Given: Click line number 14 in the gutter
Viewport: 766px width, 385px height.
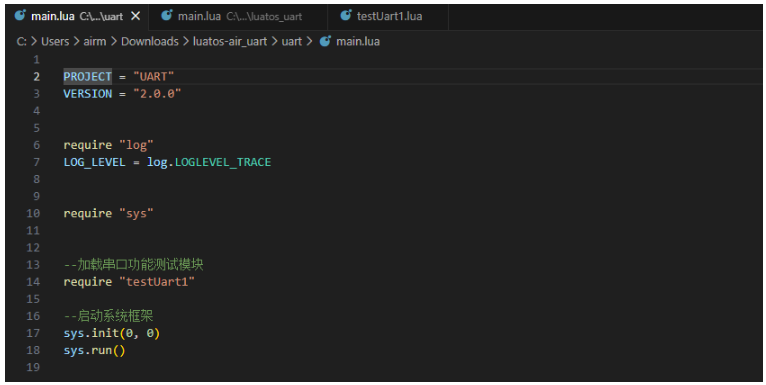Looking at the screenshot, I should 33,282.
